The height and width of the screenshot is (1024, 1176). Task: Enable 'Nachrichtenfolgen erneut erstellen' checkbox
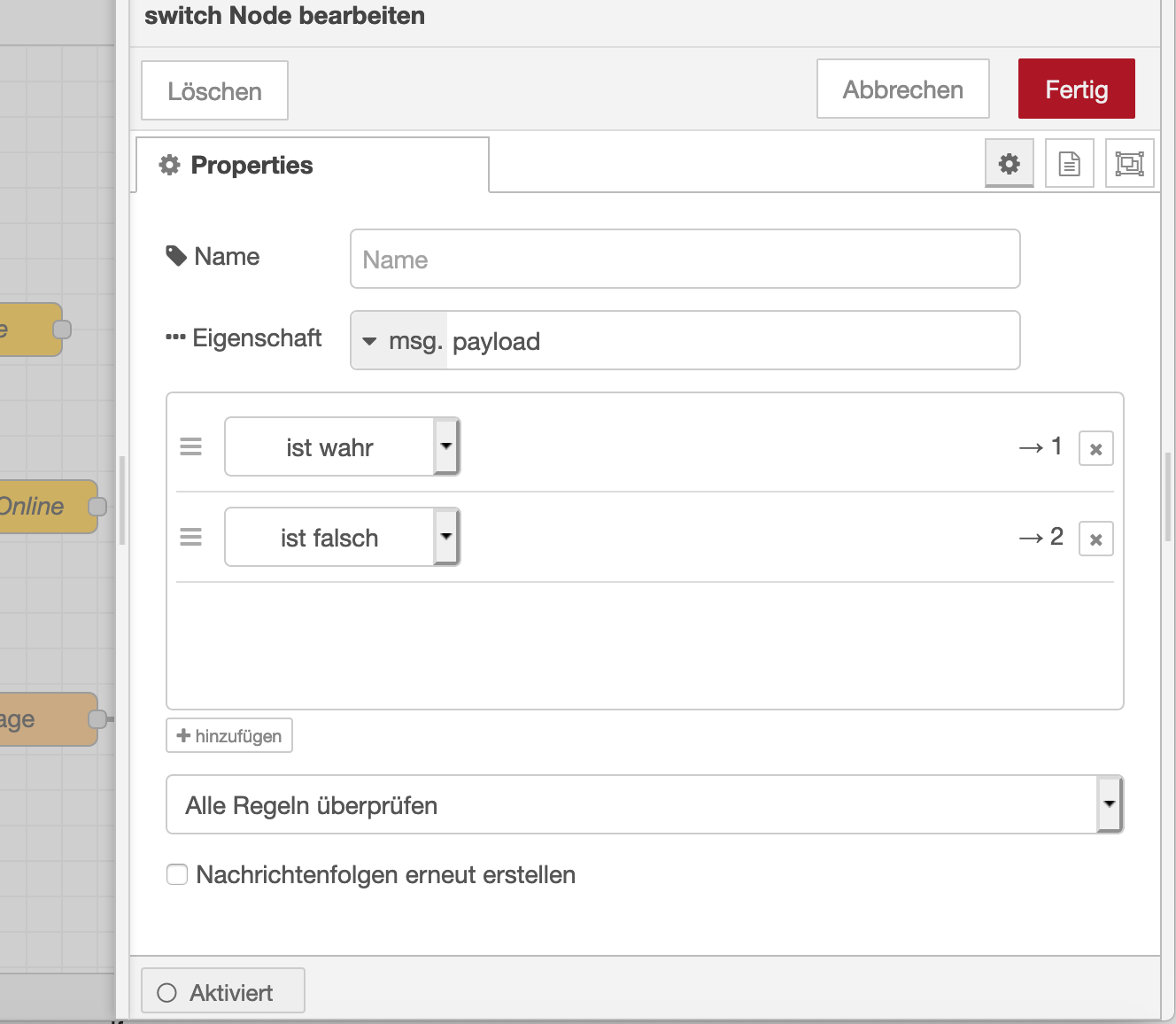(x=178, y=875)
